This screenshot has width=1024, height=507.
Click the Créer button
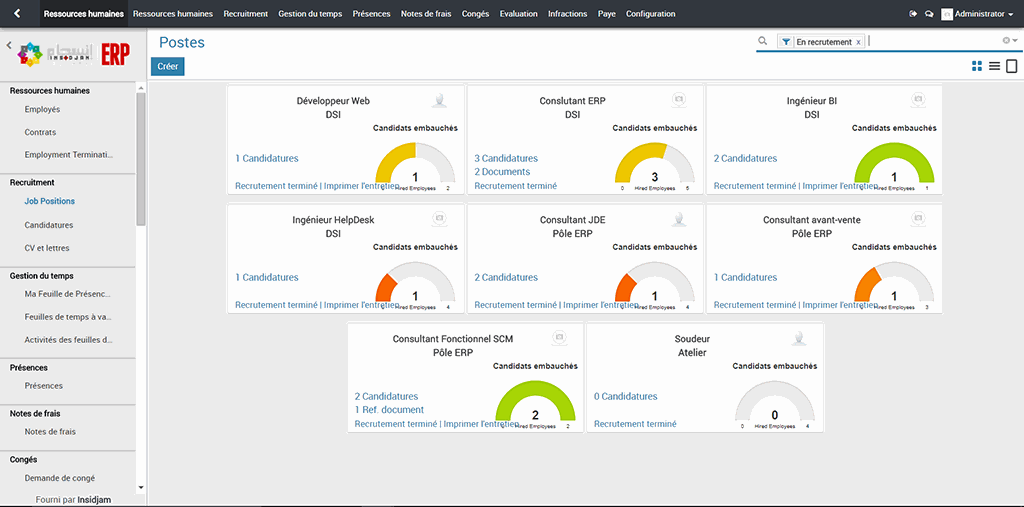coord(168,66)
